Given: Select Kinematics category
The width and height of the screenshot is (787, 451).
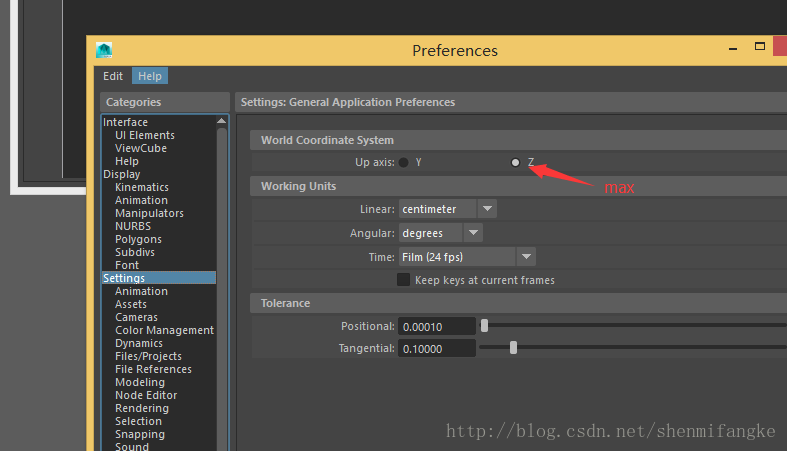Looking at the screenshot, I should click(142, 187).
